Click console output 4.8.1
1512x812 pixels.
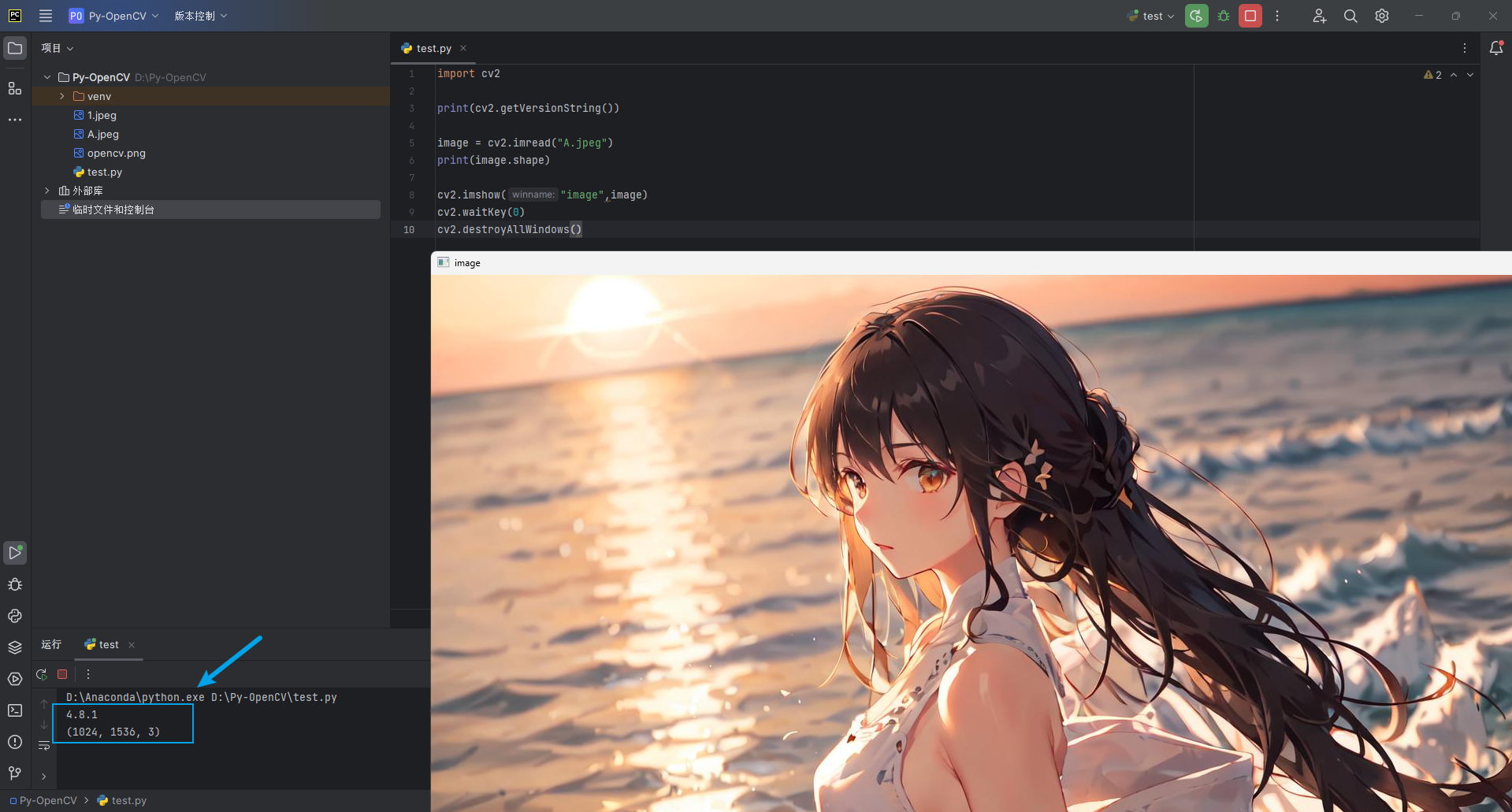[82, 714]
